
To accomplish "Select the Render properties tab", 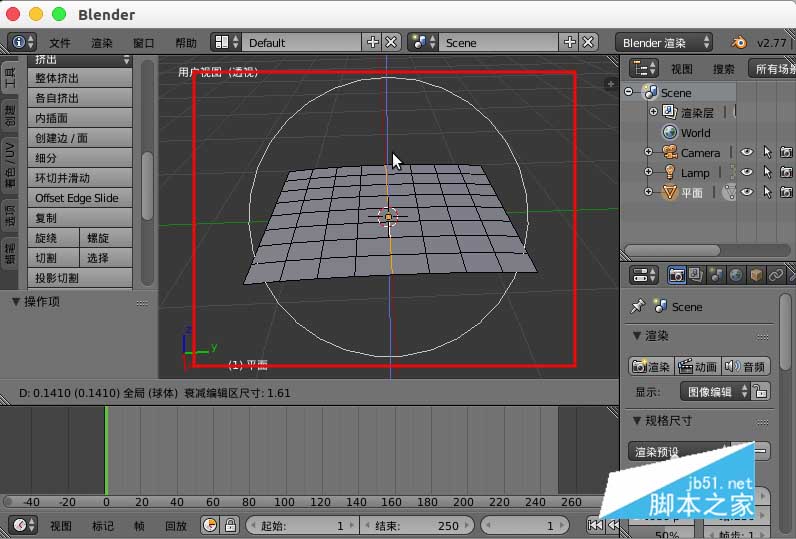I will (x=676, y=275).
